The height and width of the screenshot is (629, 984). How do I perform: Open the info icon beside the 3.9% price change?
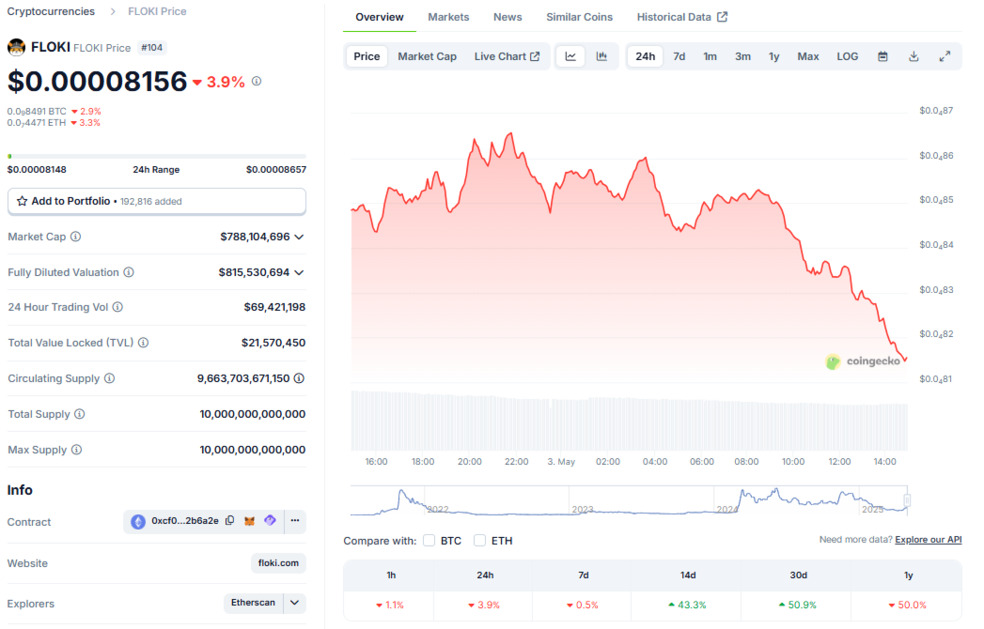pos(257,81)
